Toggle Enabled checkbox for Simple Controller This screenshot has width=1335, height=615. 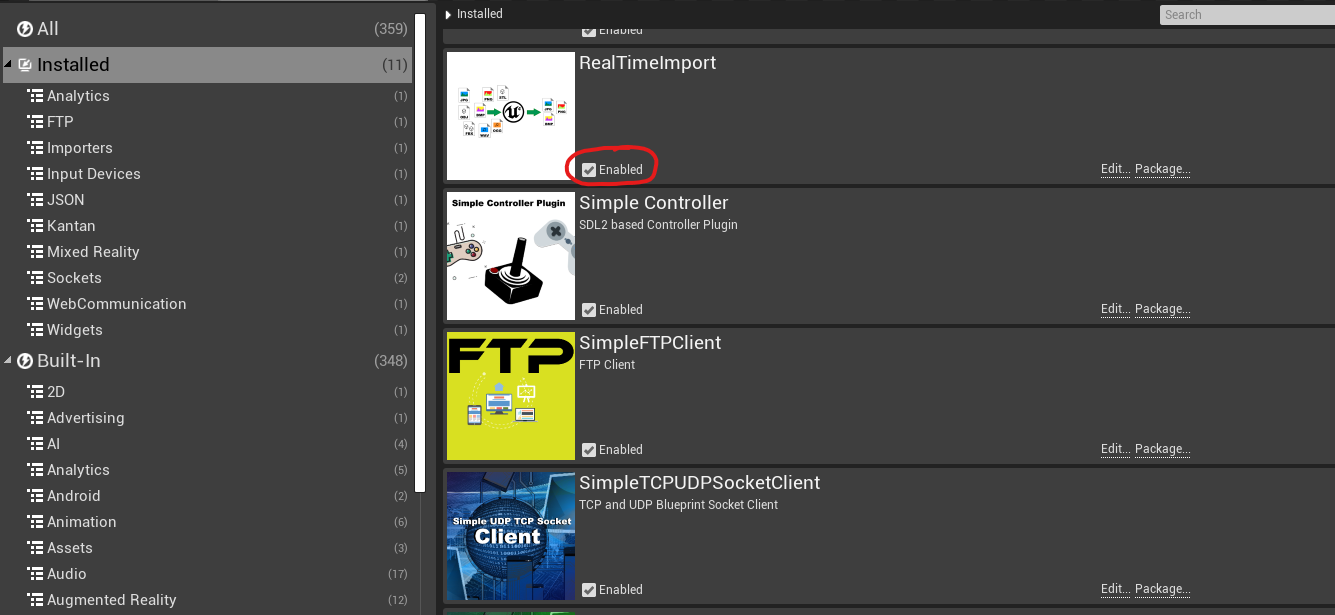pos(589,310)
